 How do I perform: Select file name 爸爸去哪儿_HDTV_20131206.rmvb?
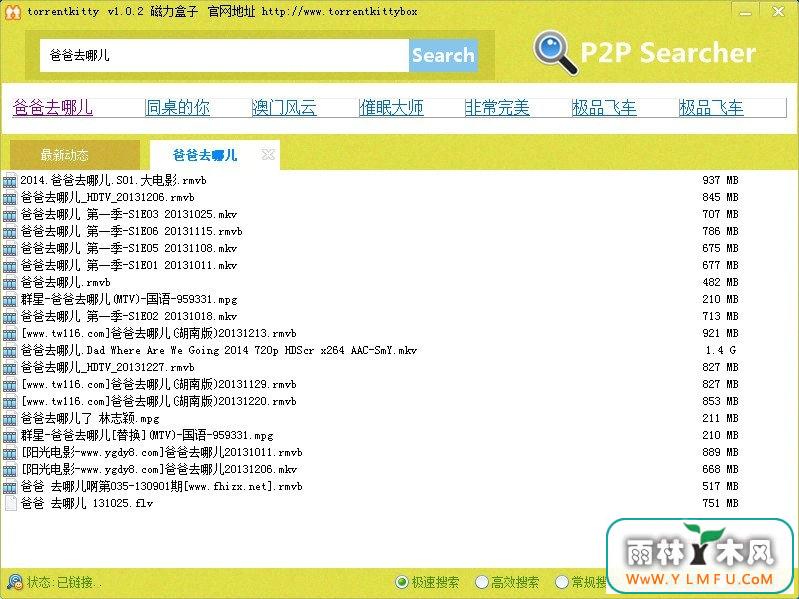(108, 198)
